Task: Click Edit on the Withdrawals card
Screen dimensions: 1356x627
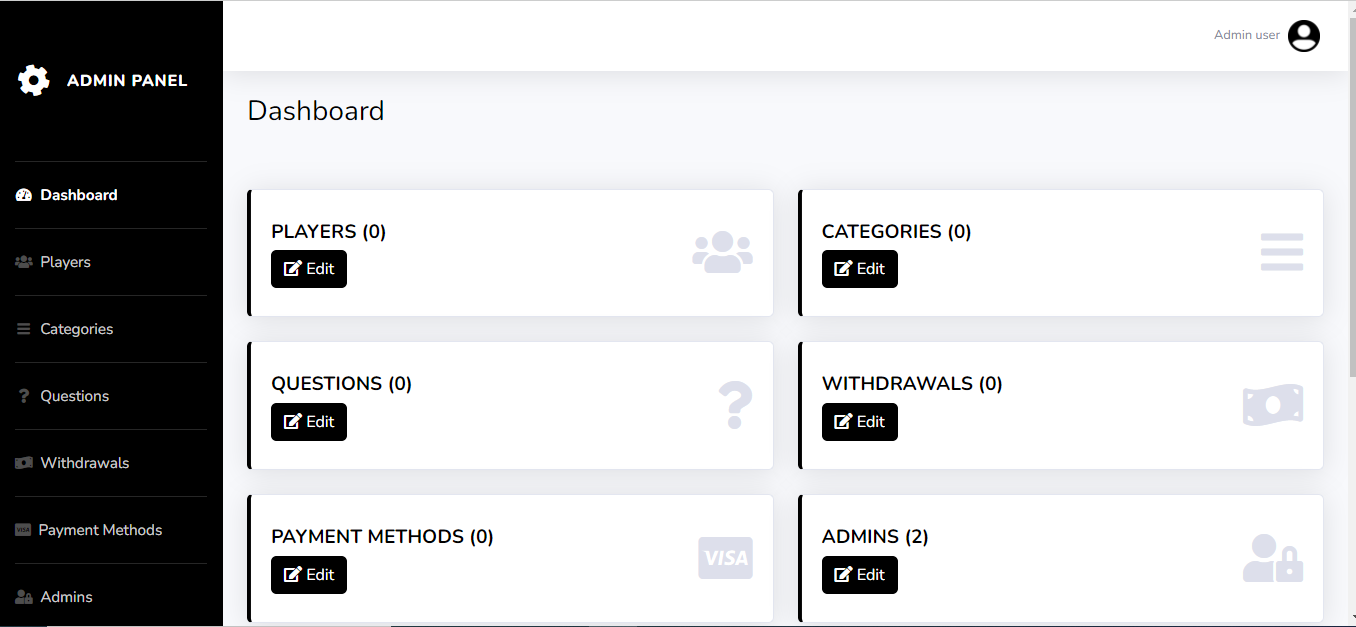Action: click(860, 422)
